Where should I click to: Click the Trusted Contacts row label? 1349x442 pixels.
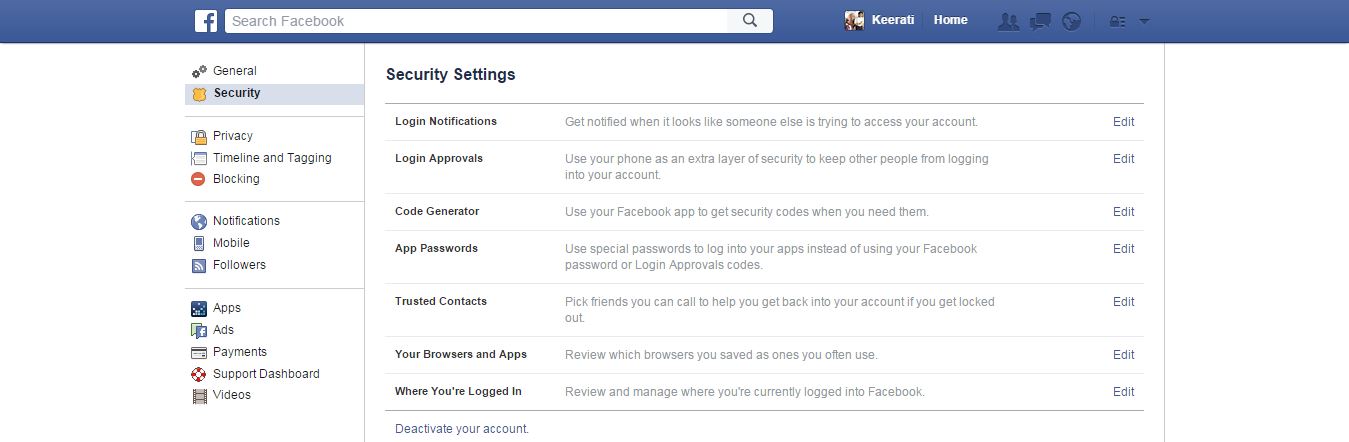coord(441,302)
